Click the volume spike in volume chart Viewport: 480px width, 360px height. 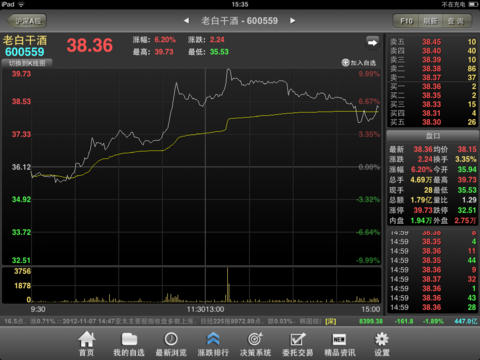coord(228,284)
